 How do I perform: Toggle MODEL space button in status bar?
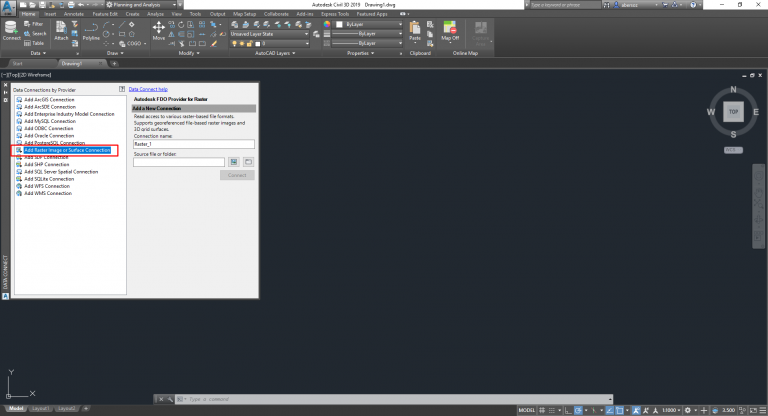pyautogui.click(x=527, y=410)
